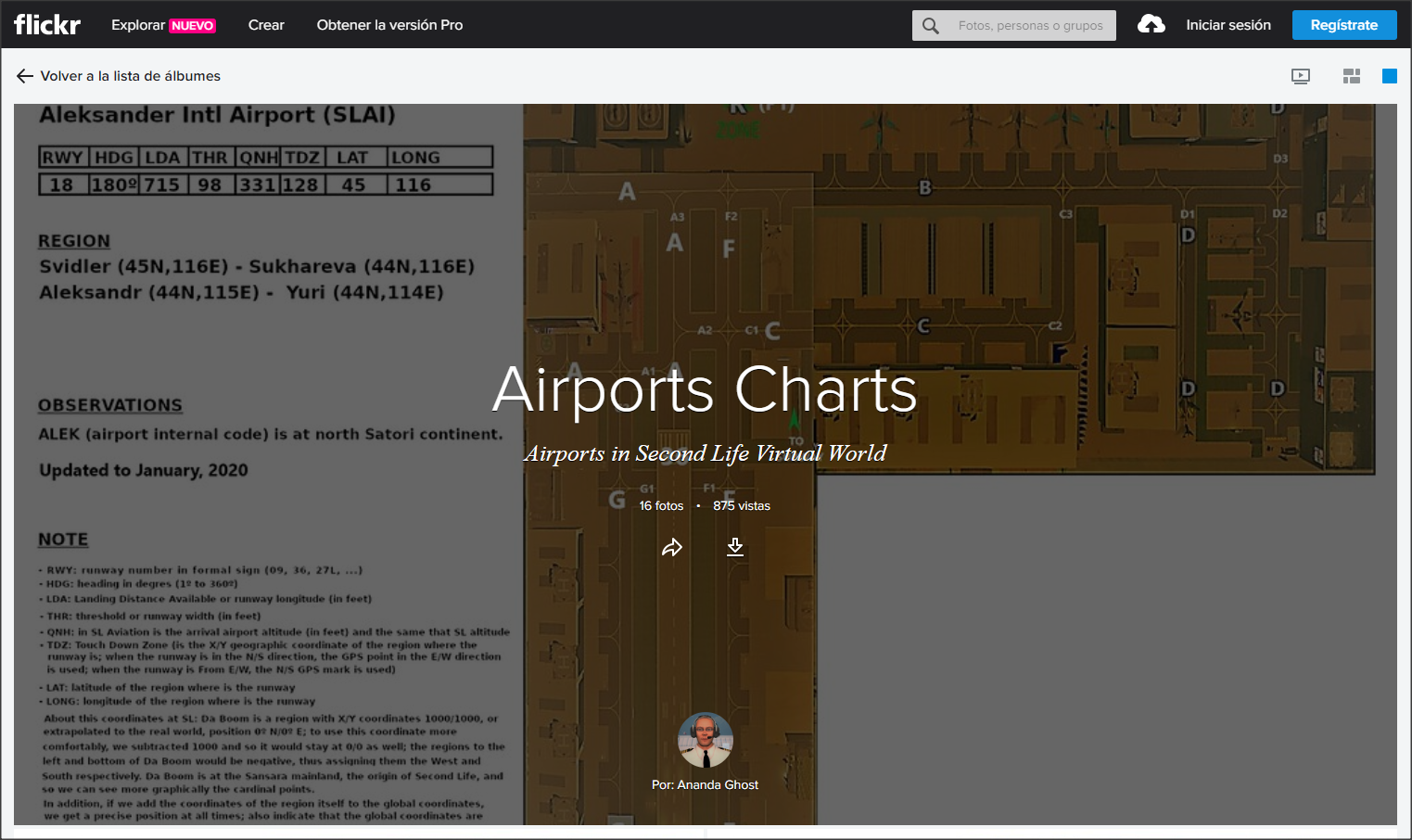
Task: Switch to the justified grid view icon
Action: tap(1352, 76)
